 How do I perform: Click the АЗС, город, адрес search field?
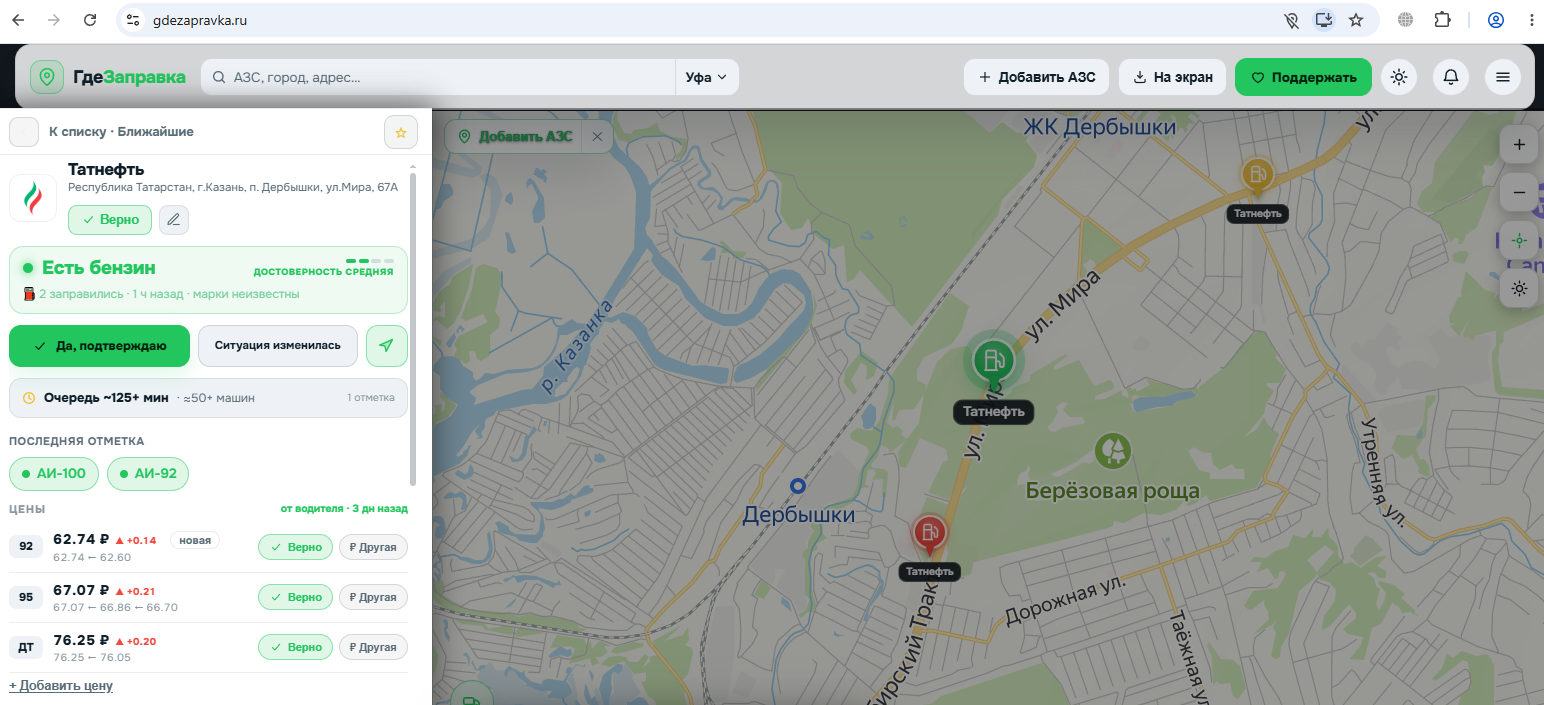[x=438, y=77]
